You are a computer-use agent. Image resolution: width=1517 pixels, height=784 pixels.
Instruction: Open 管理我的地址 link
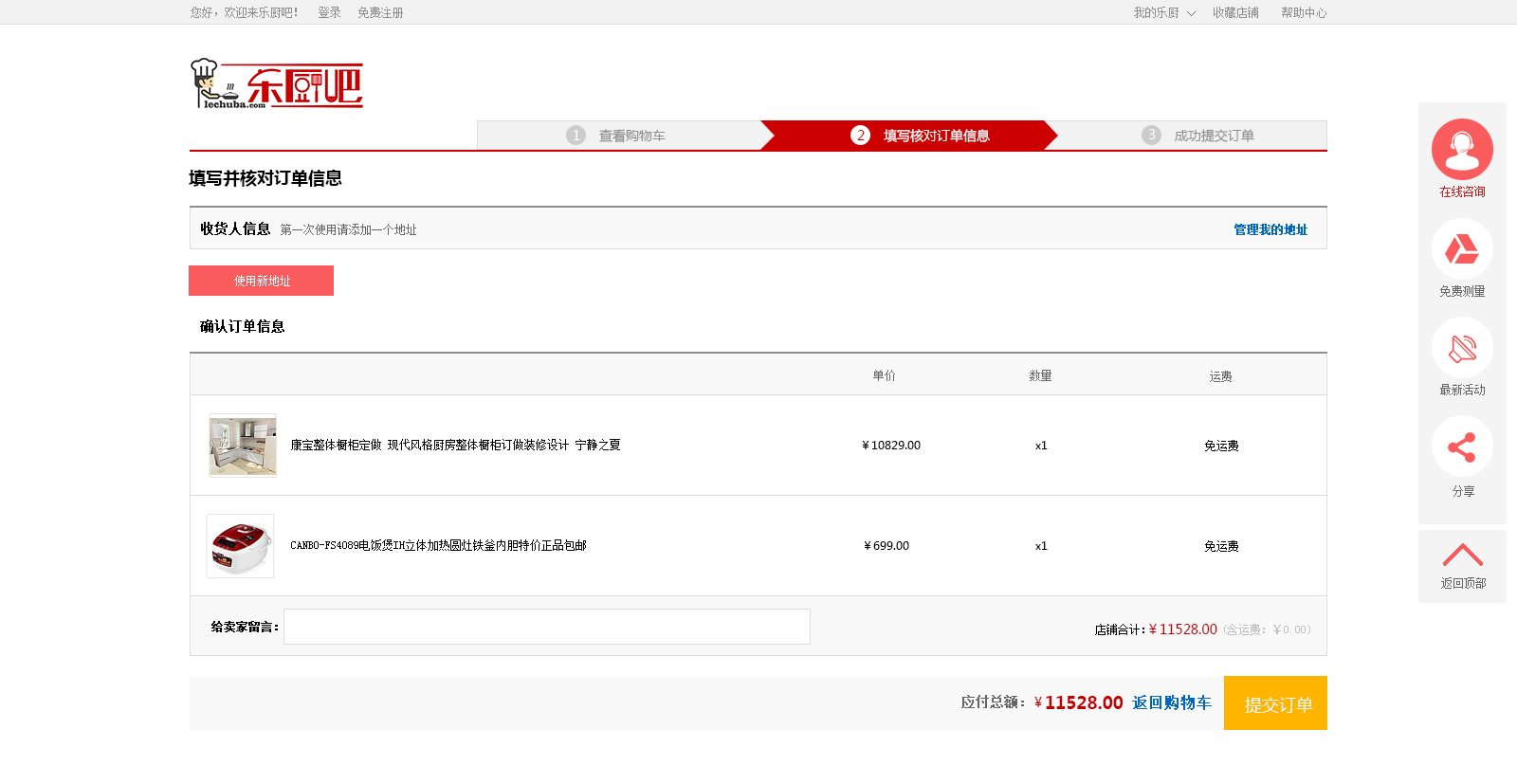pos(1270,229)
